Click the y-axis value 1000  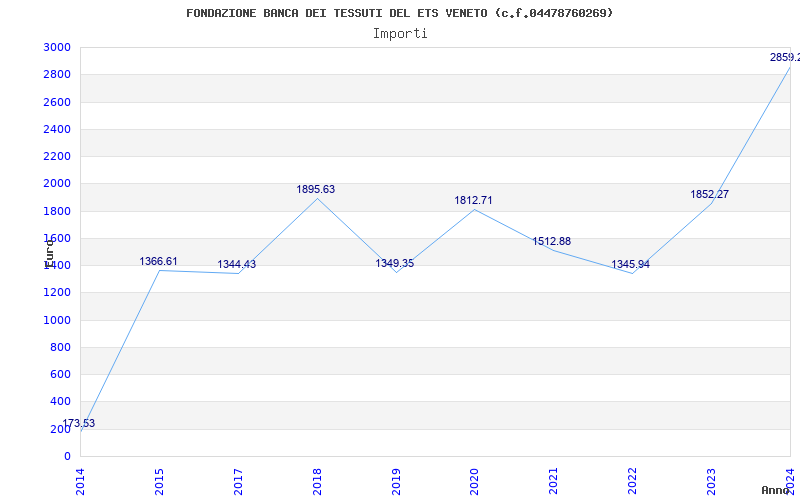click(x=57, y=320)
